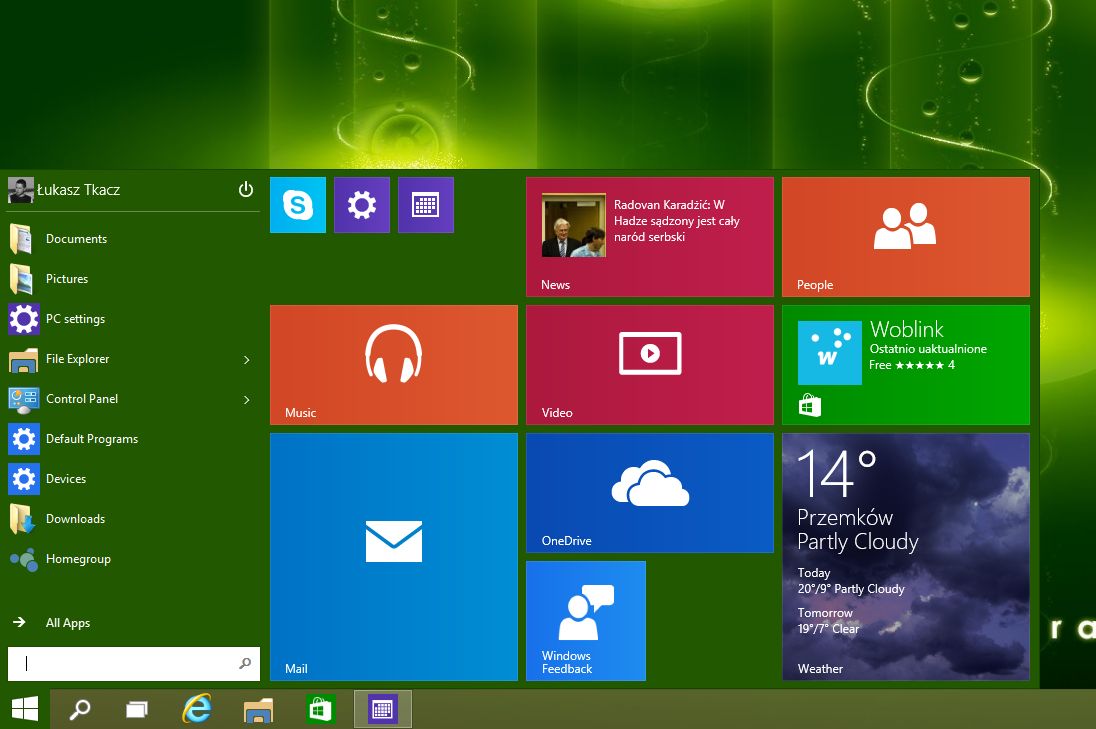Open the PC settings gear tile
1096x729 pixels.
tap(361, 205)
